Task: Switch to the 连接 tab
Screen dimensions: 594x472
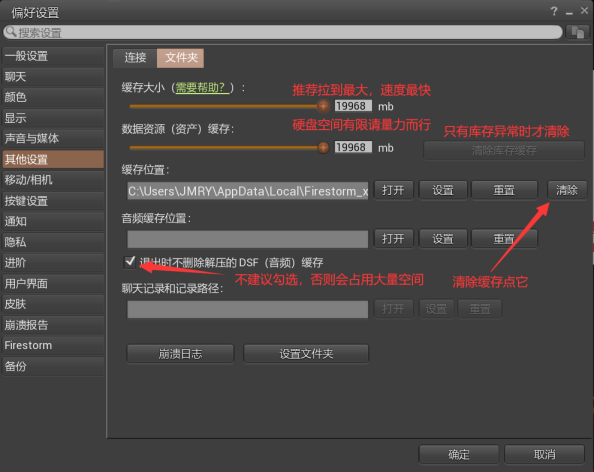Action: point(135,58)
